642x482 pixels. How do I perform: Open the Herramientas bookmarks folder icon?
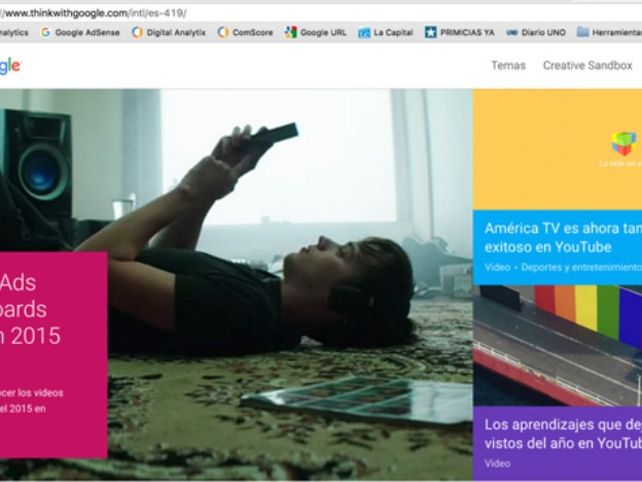[583, 32]
